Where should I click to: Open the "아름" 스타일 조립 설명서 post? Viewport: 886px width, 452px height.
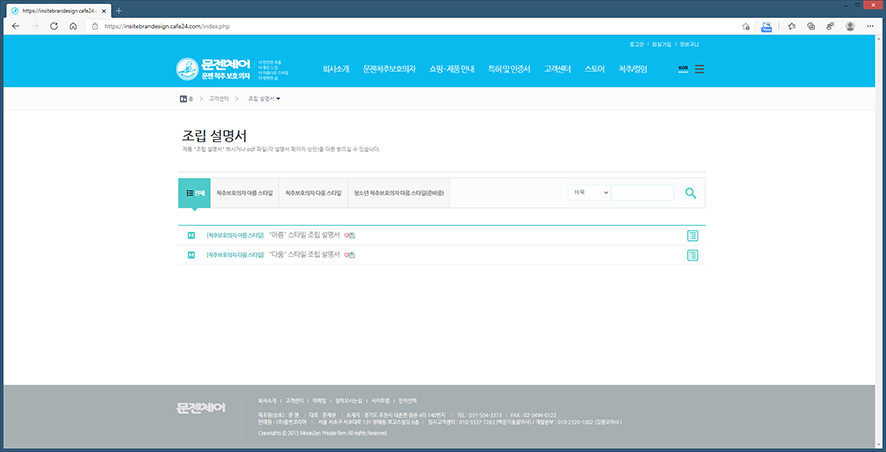pyautogui.click(x=304, y=236)
